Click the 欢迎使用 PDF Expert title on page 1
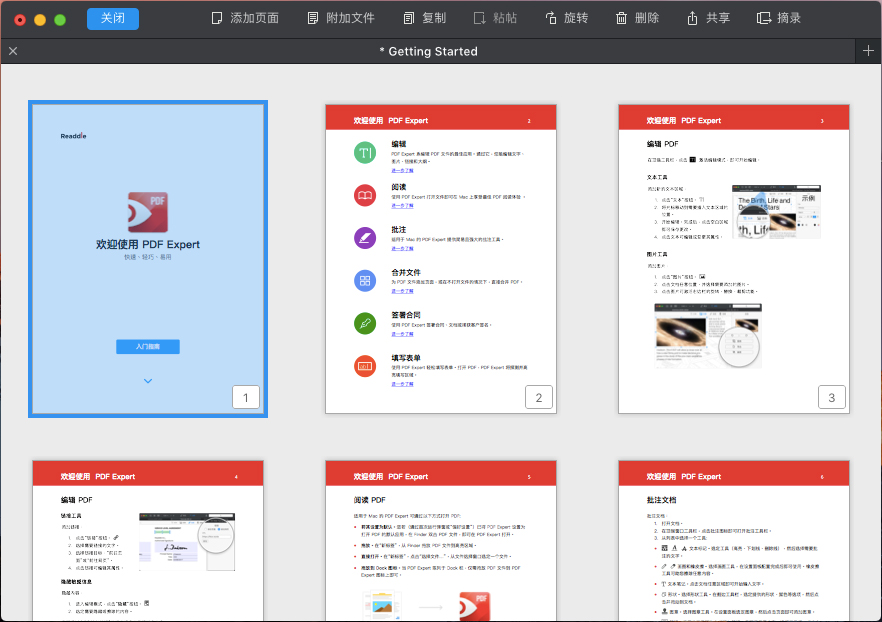 pos(148,244)
